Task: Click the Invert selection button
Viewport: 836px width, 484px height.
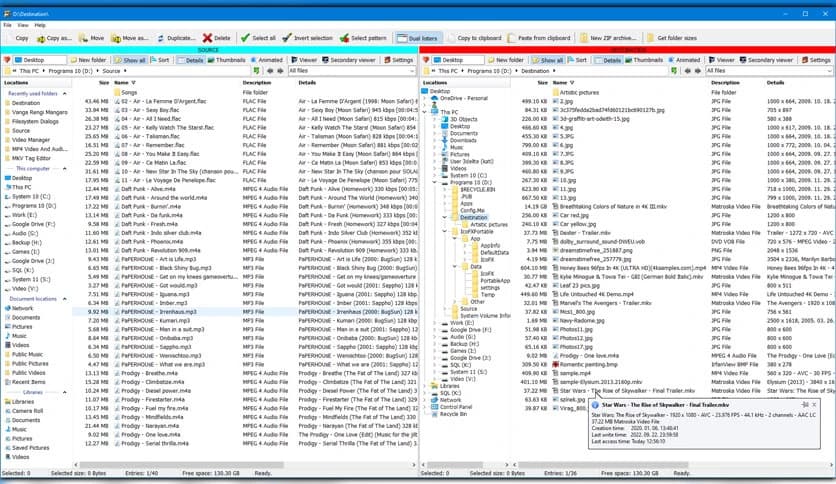Action: coord(307,37)
